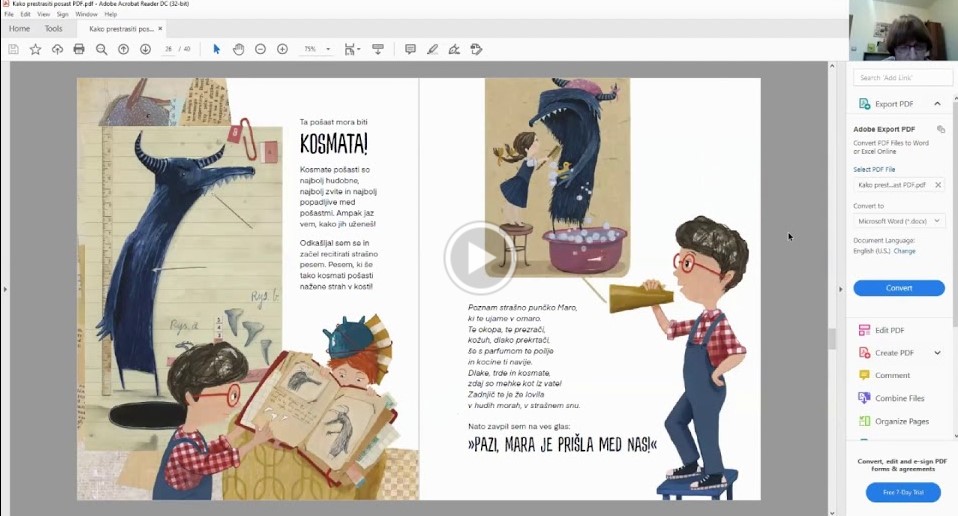Print the document with printer icon
958x516 pixels.
tap(79, 49)
